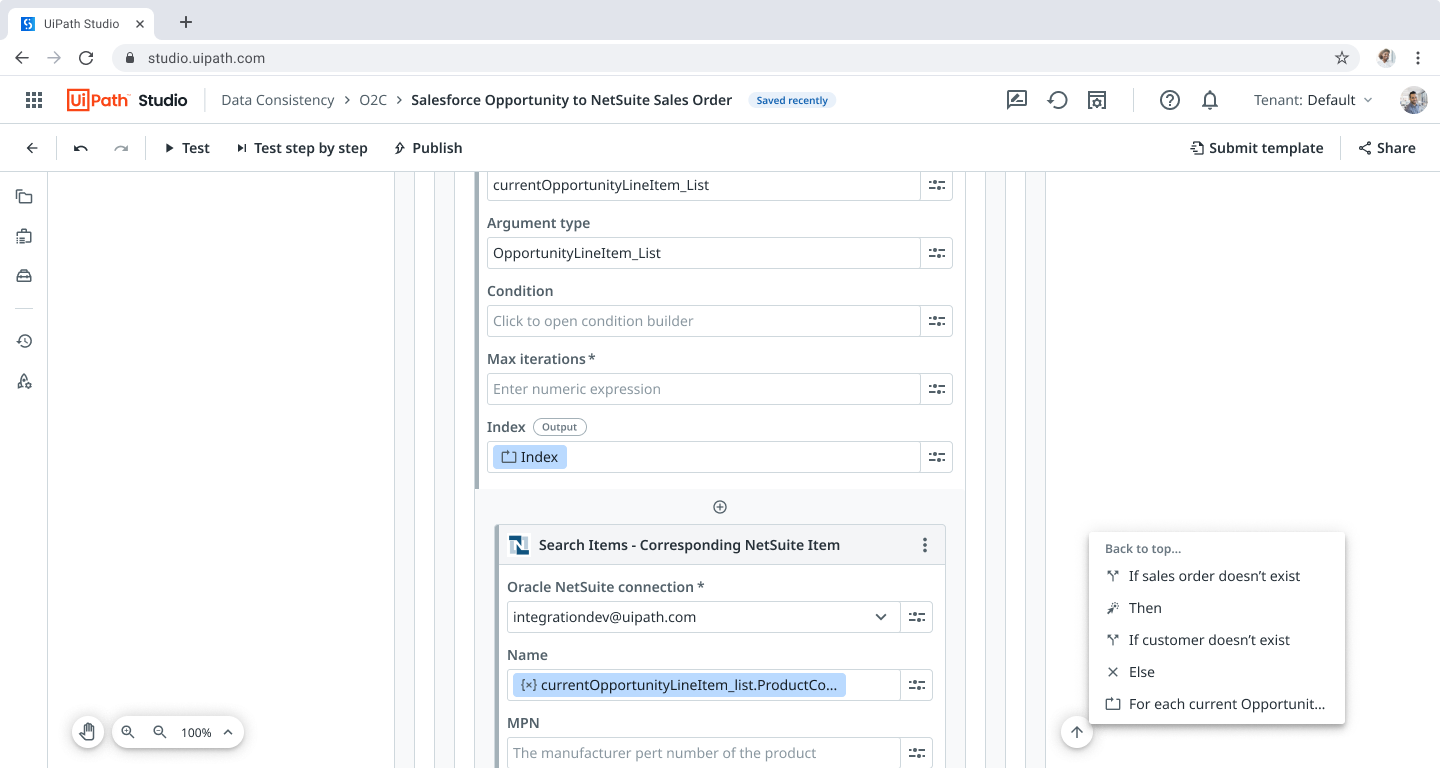Viewport: 1440px width, 768px height.
Task: Click Back to top... heading
Action: coord(1143,549)
